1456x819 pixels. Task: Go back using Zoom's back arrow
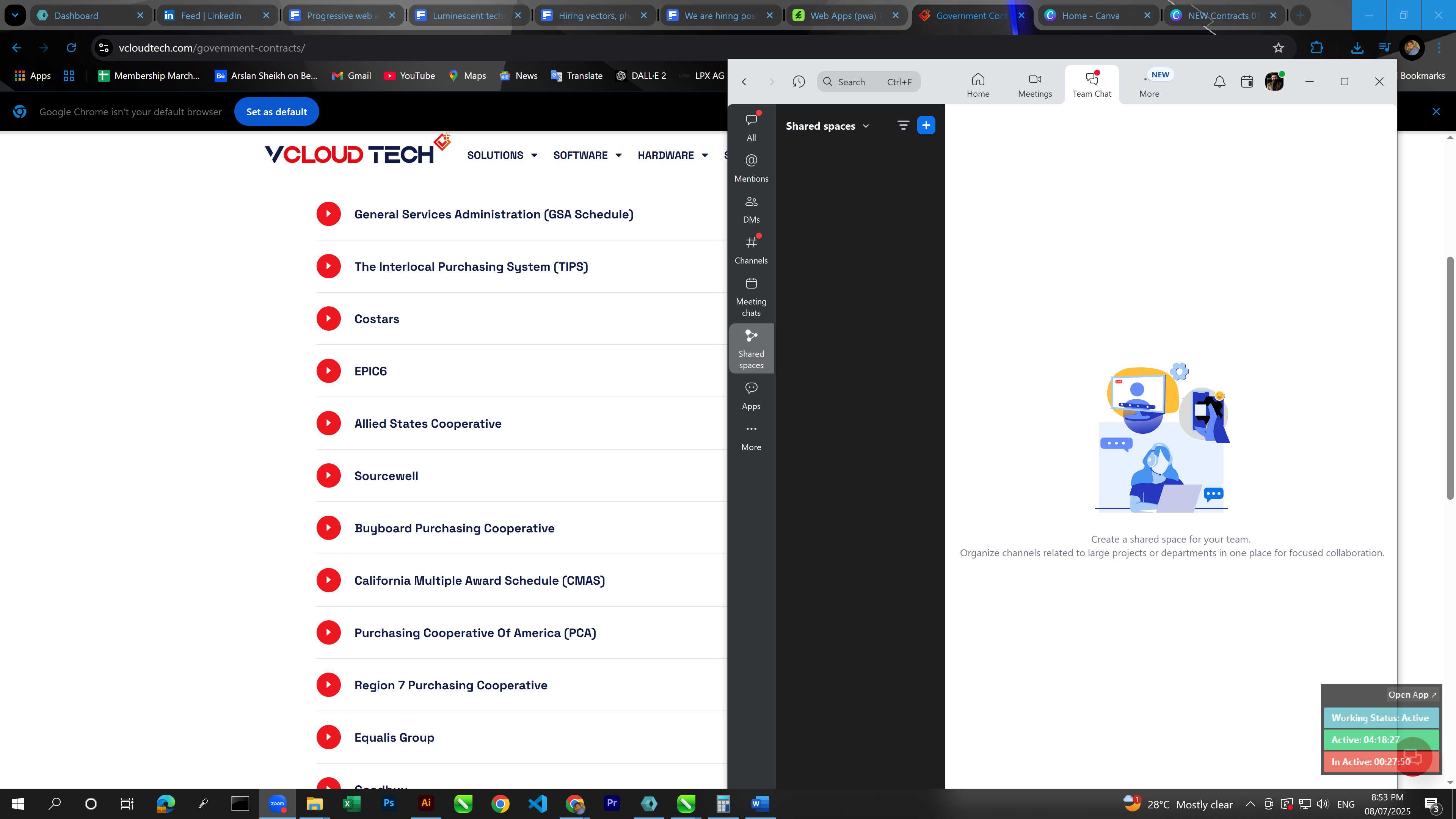coord(744,82)
